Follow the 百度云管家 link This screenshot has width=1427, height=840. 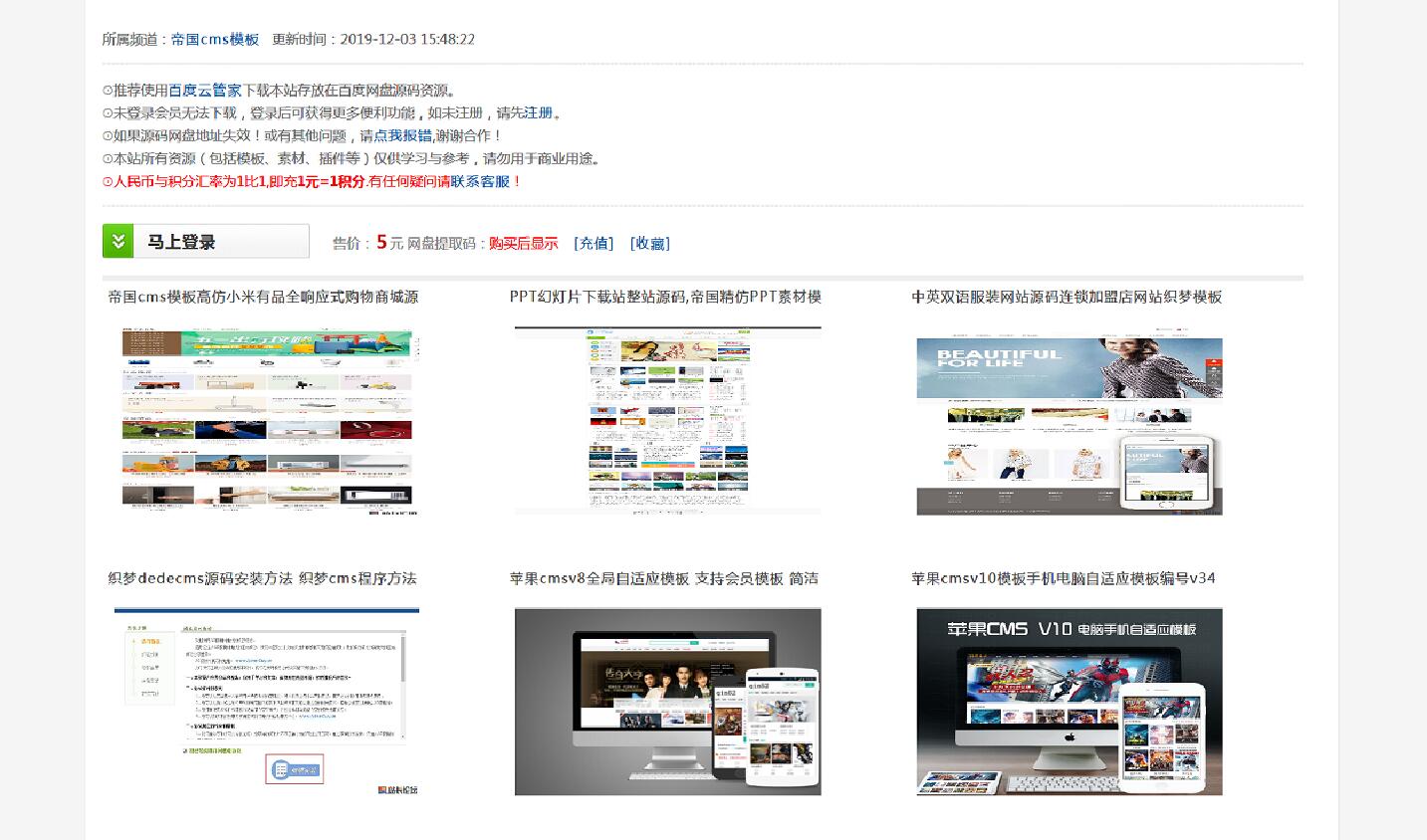(204, 91)
